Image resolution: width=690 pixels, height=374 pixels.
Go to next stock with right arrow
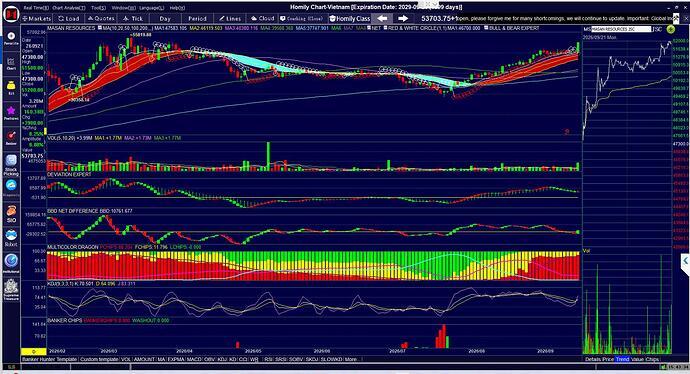click(x=403, y=18)
